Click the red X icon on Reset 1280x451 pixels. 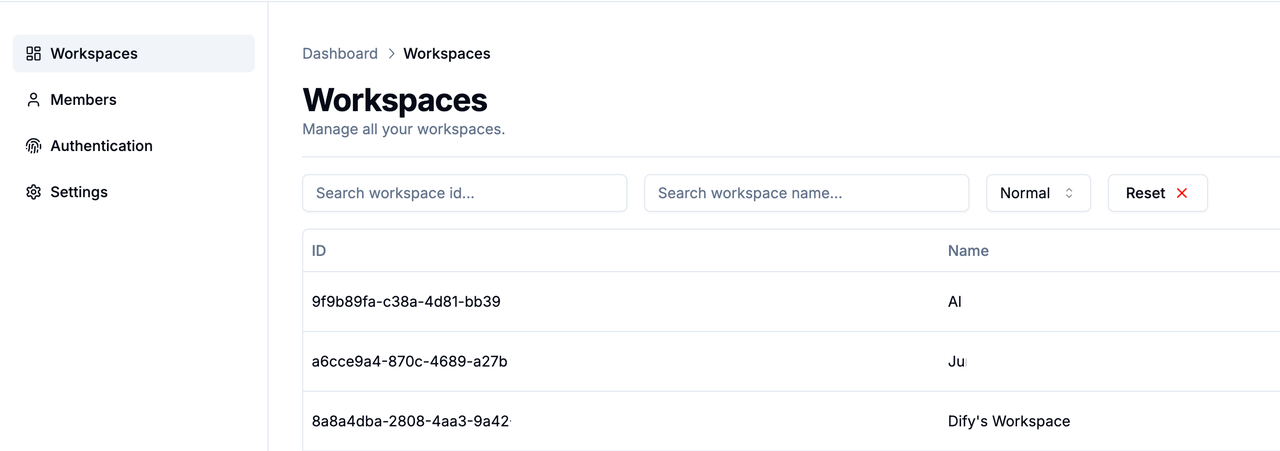[x=1182, y=193]
